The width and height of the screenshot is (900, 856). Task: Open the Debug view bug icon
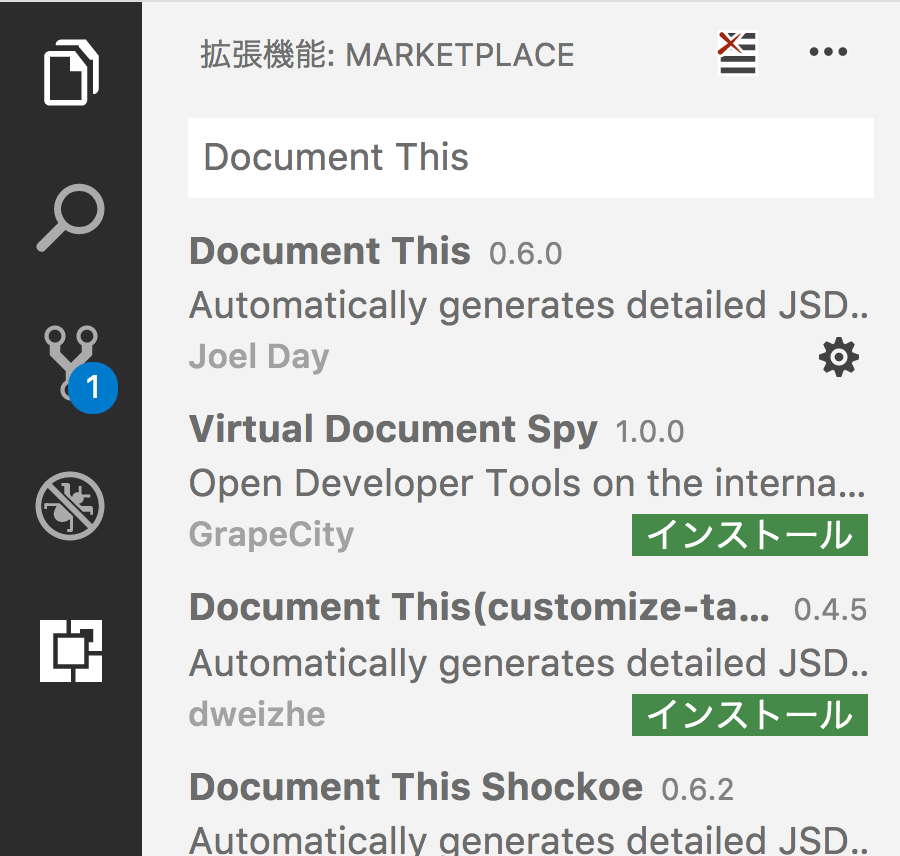(x=70, y=506)
